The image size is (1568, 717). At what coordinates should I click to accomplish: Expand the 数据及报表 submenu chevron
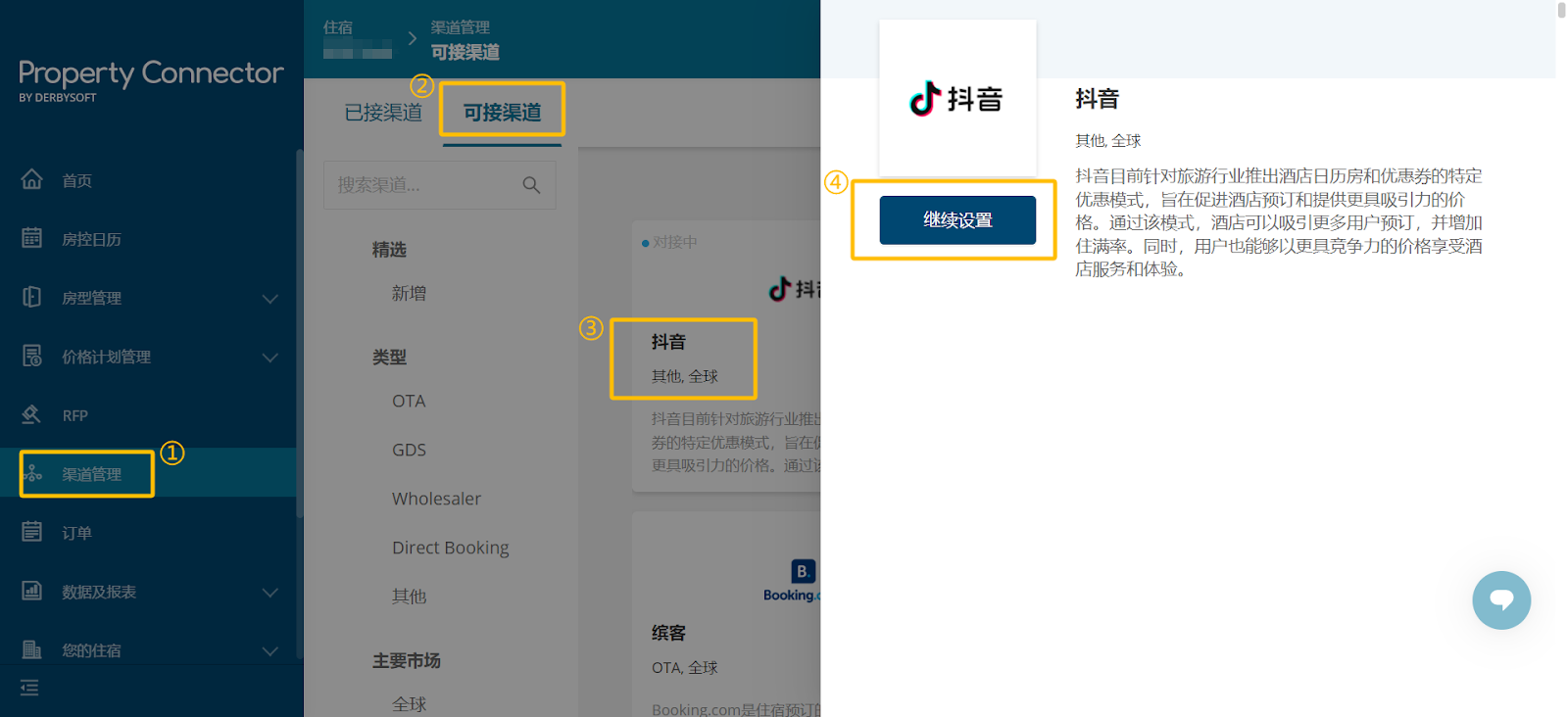pyautogui.click(x=270, y=592)
